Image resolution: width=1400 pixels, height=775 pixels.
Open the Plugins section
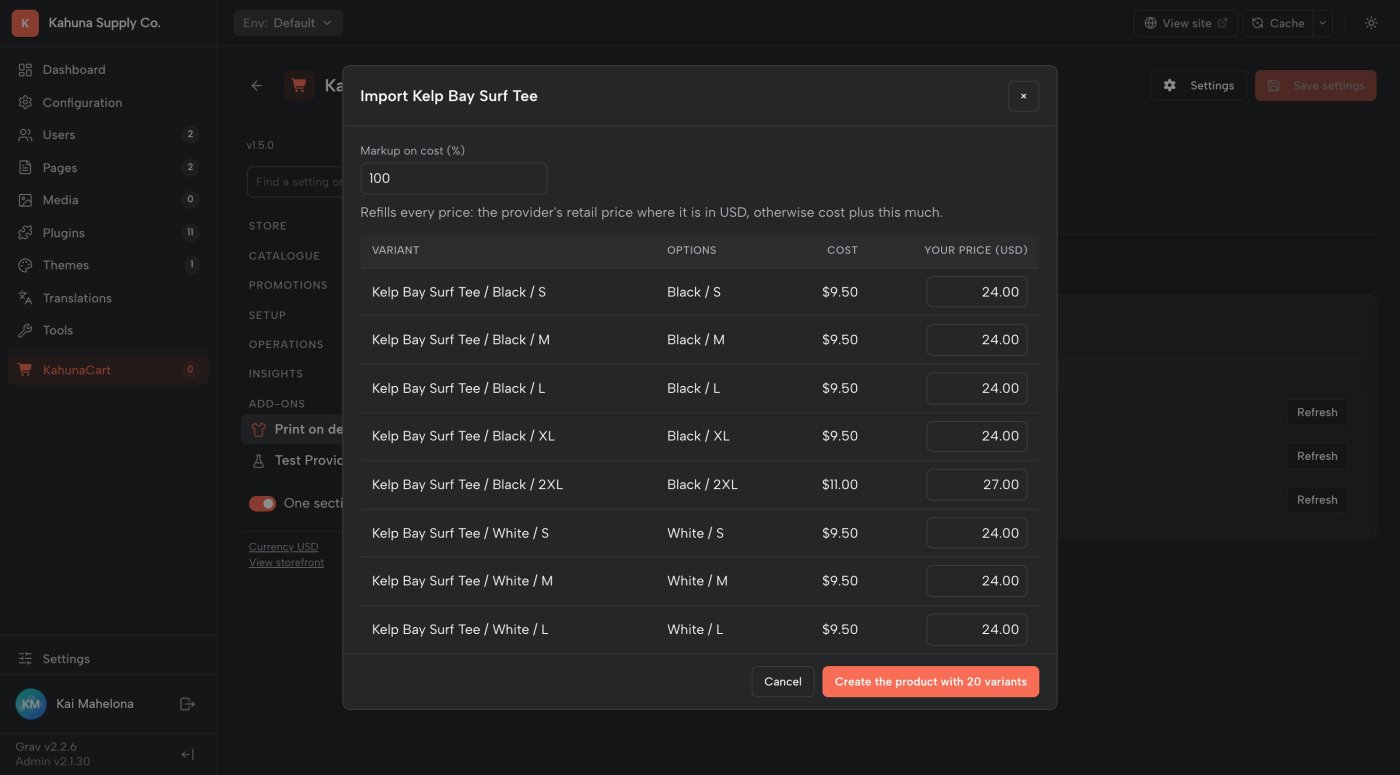coord(108,233)
